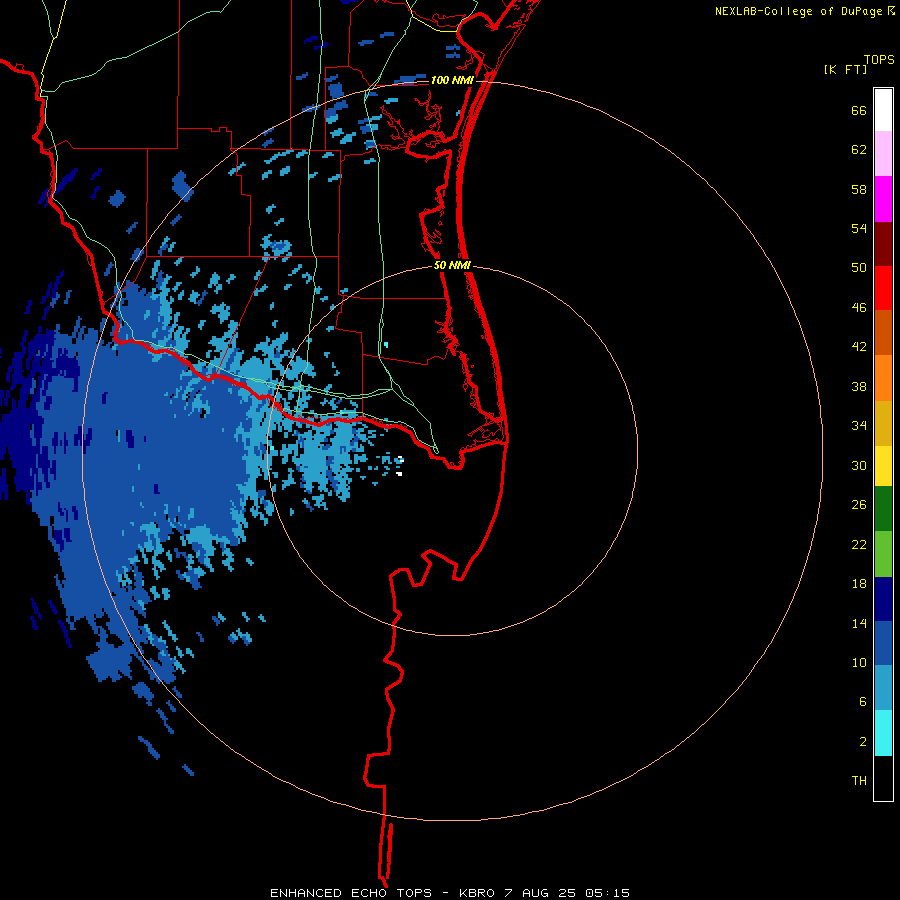
Task: Click legend value 50
Action: (x=859, y=268)
